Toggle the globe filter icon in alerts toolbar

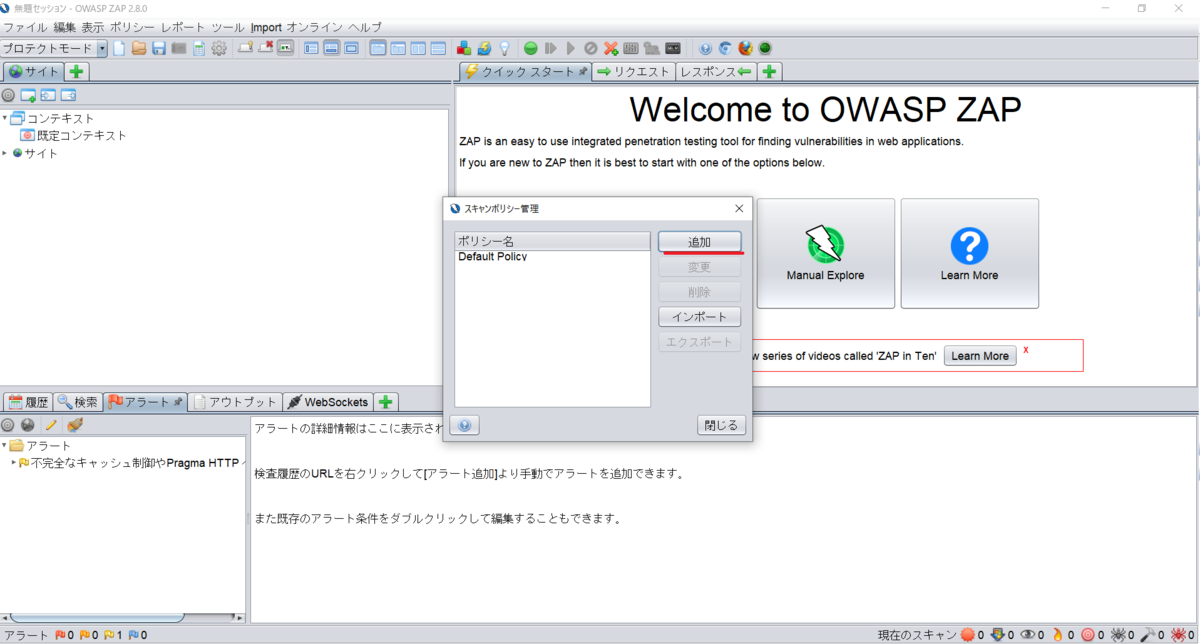coord(28,425)
